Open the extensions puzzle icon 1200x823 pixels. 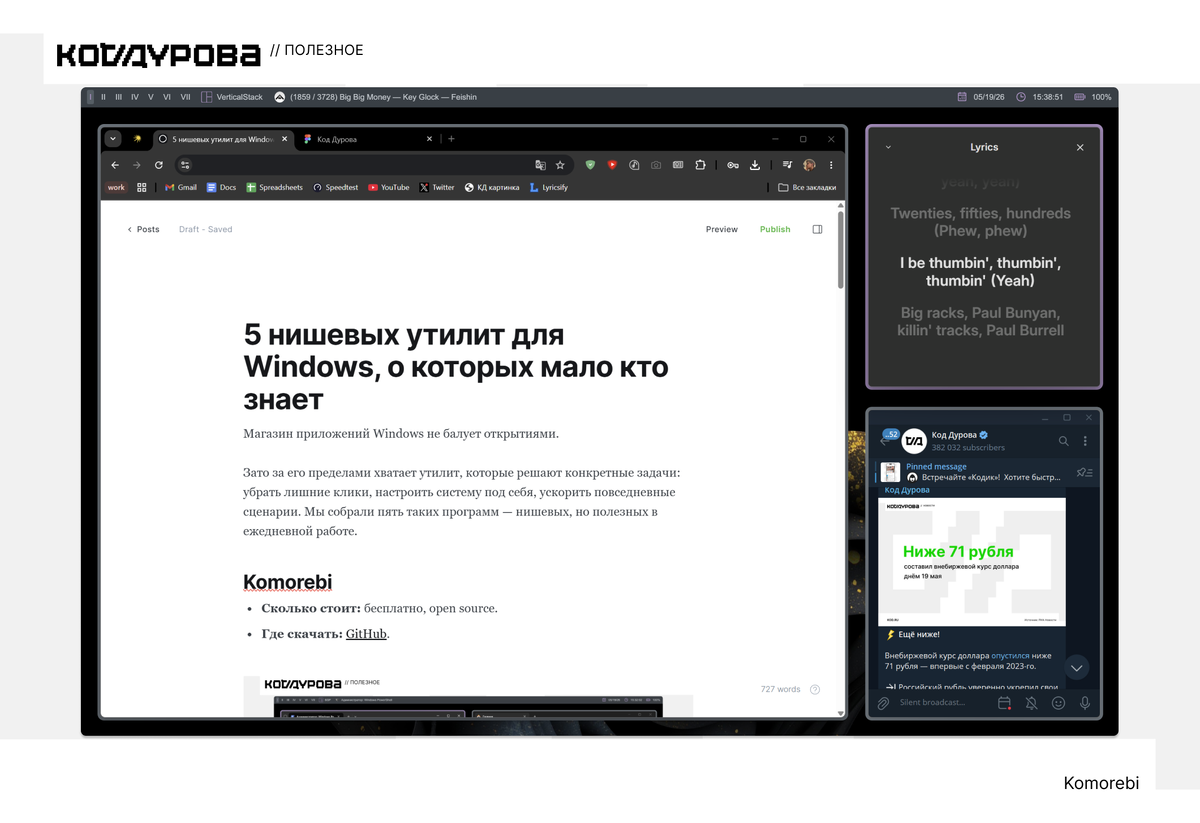click(x=700, y=165)
